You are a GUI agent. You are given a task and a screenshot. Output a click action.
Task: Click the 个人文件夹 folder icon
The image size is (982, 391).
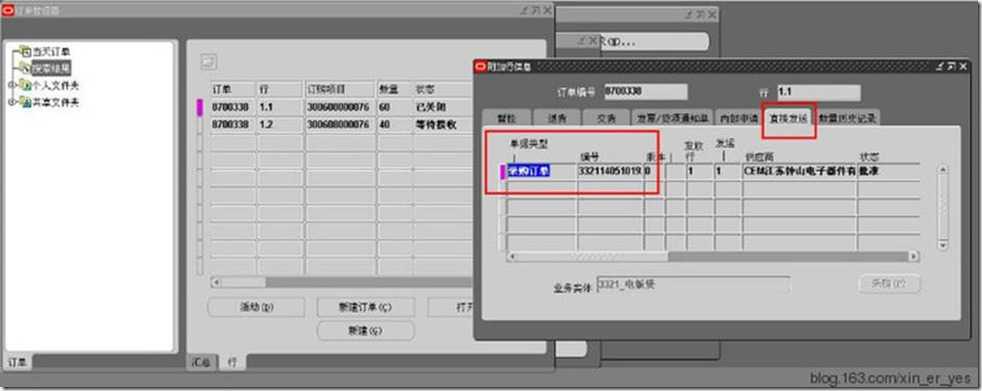pyautogui.click(x=25, y=85)
